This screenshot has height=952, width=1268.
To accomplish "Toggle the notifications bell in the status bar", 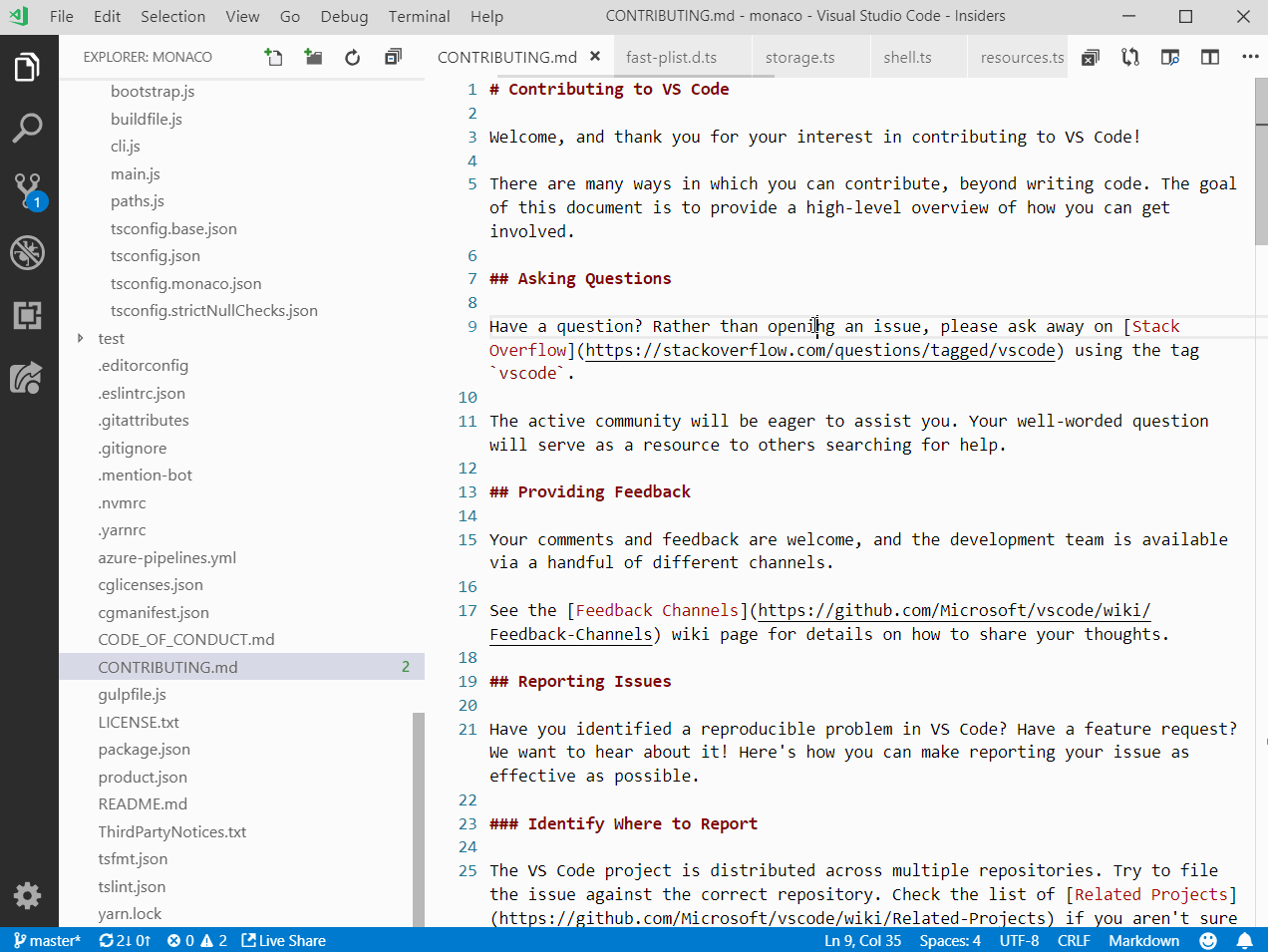I will pos(1244,940).
